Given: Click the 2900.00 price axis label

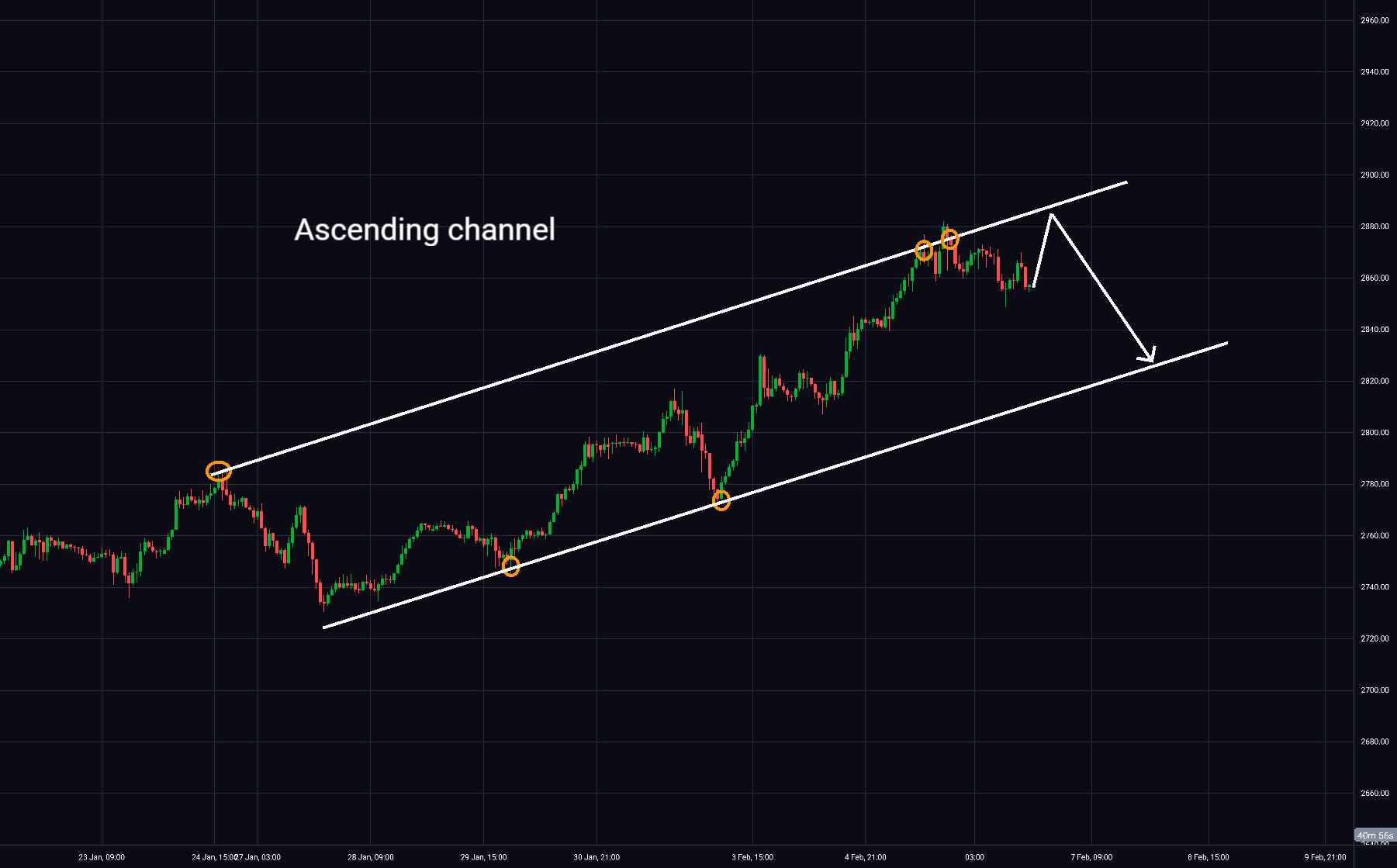Looking at the screenshot, I should (1375, 175).
